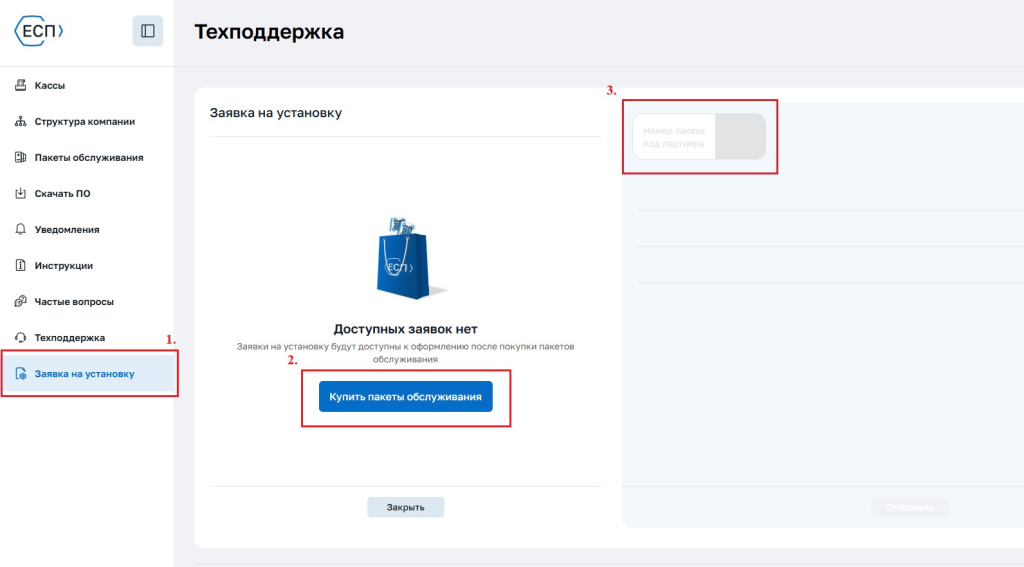Click the greyed Отправить button
The height and width of the screenshot is (567, 1024).
(x=910, y=507)
